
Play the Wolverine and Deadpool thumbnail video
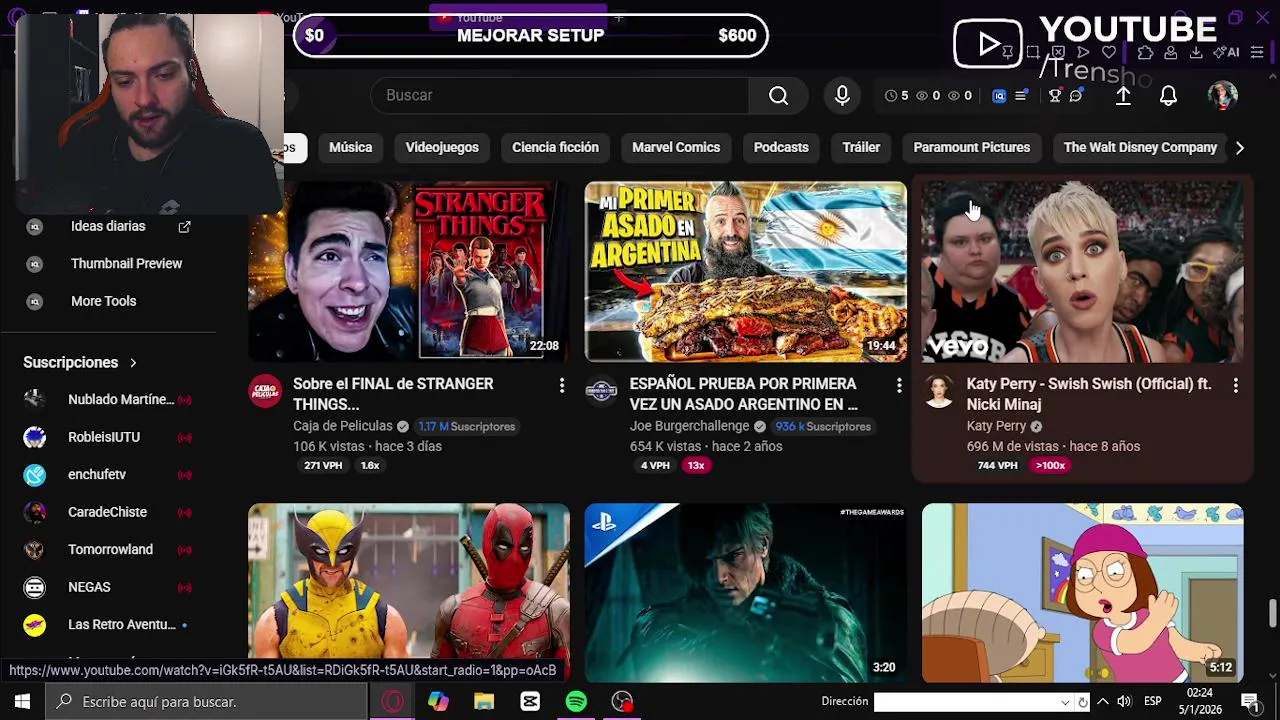[408, 593]
